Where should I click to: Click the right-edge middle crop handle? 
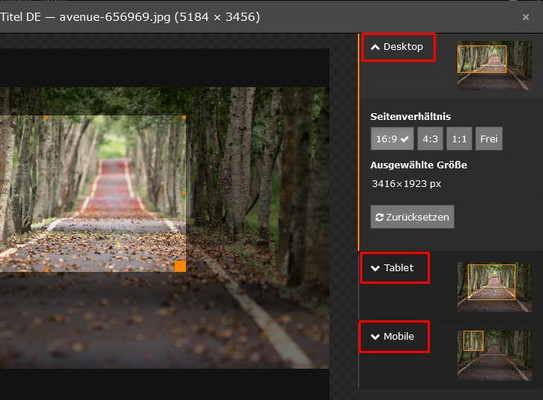[x=184, y=193]
